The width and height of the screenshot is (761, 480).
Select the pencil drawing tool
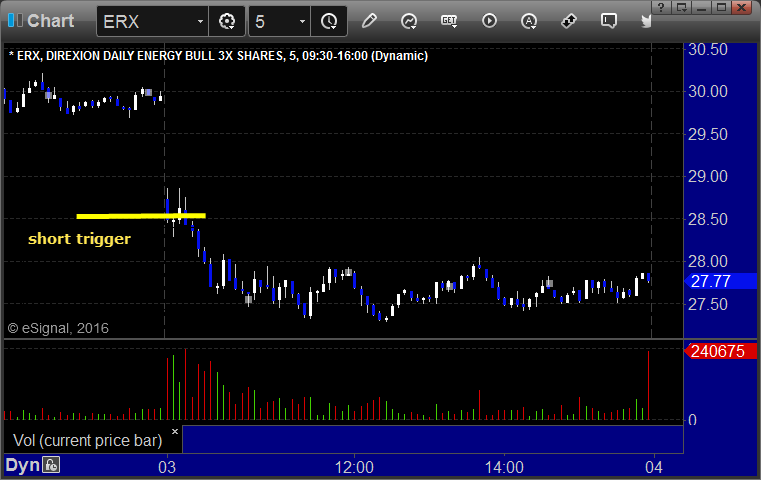point(369,21)
